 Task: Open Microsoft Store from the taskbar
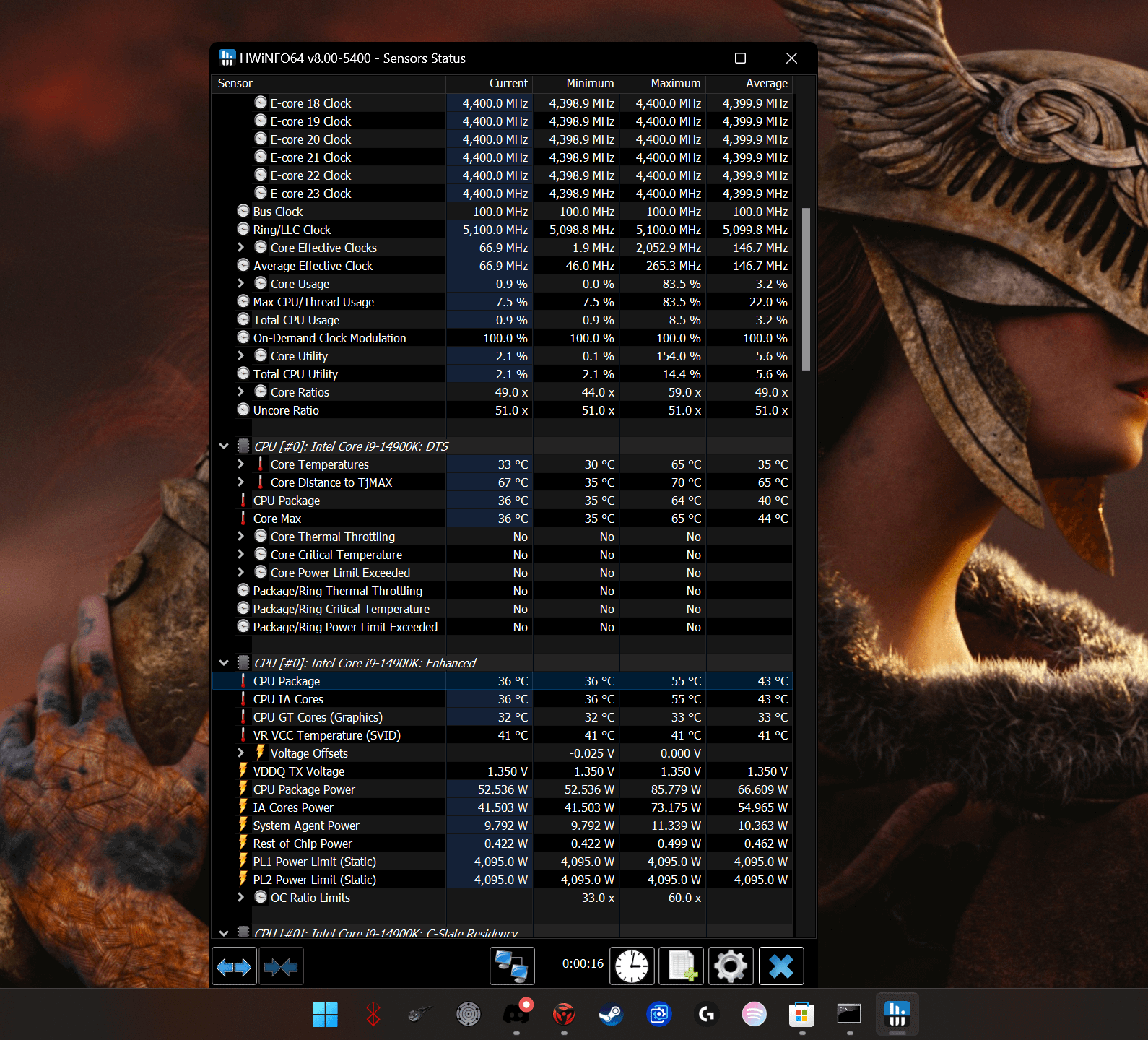(801, 1015)
